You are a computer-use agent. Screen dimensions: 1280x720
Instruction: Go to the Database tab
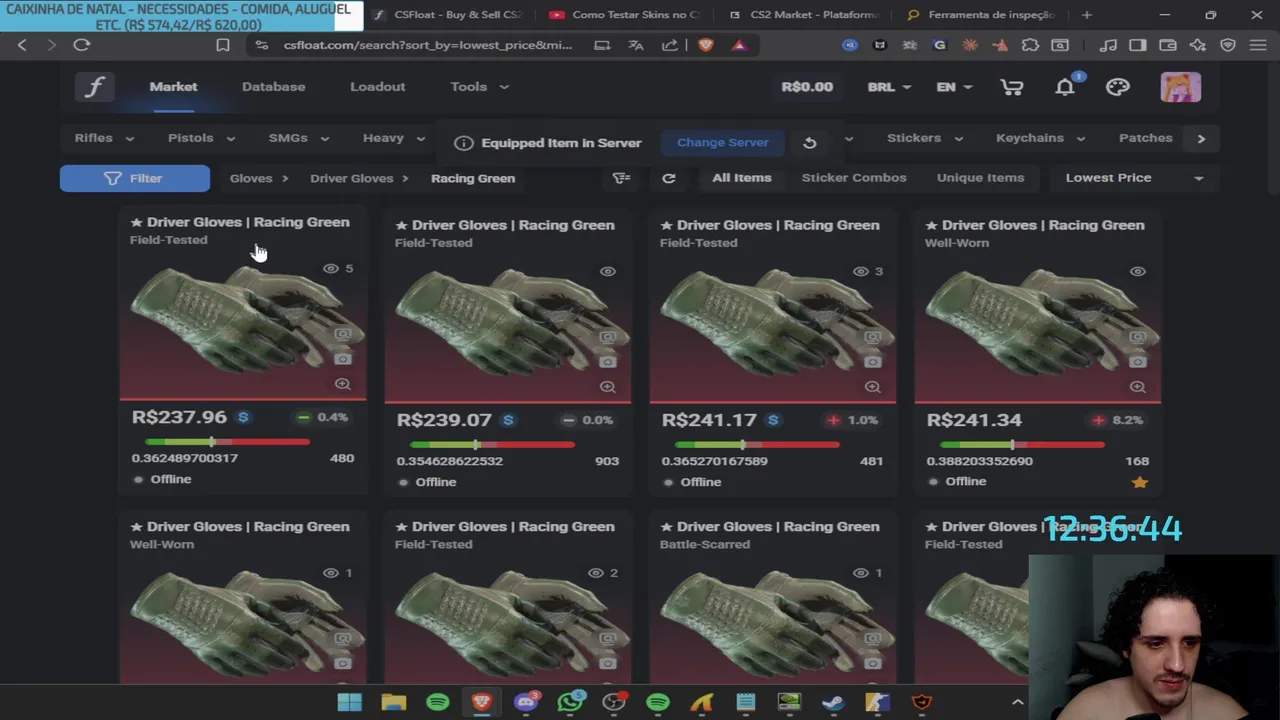(x=273, y=87)
